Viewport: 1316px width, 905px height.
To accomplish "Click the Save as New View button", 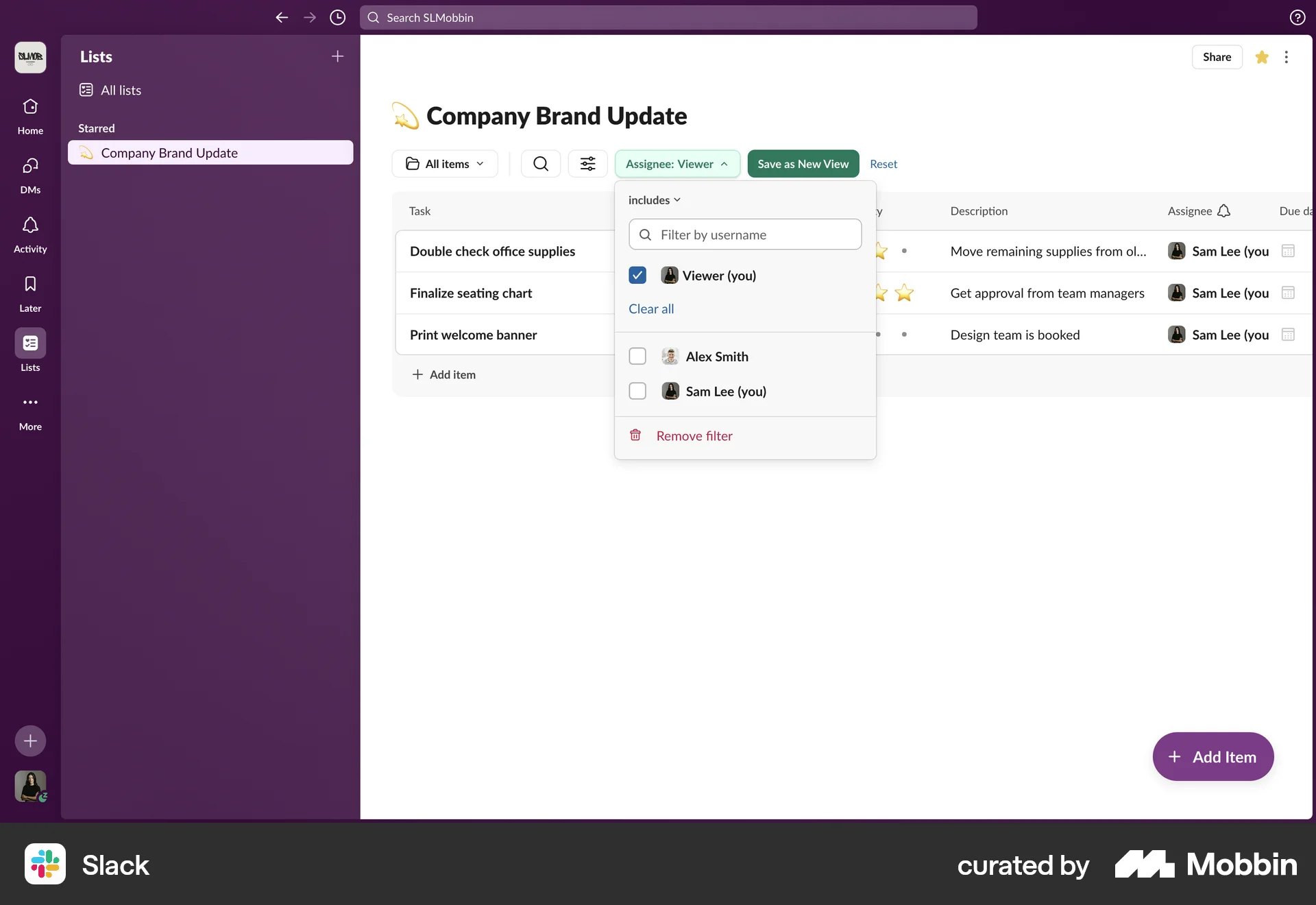I will point(802,163).
